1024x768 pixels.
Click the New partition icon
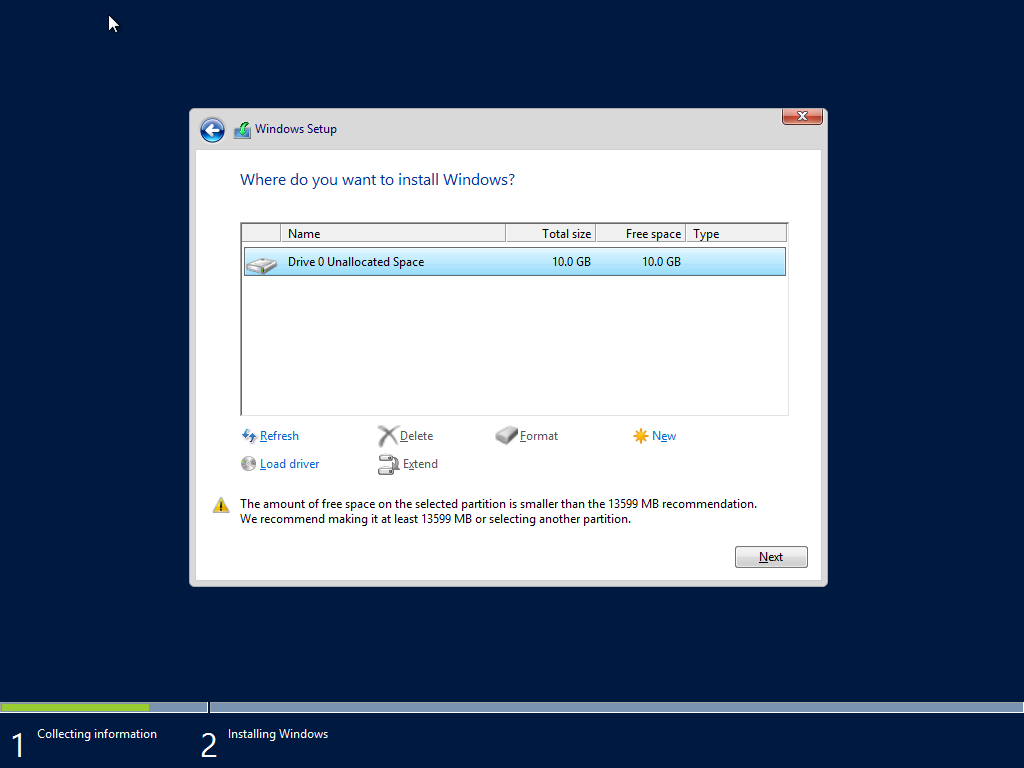click(x=640, y=436)
